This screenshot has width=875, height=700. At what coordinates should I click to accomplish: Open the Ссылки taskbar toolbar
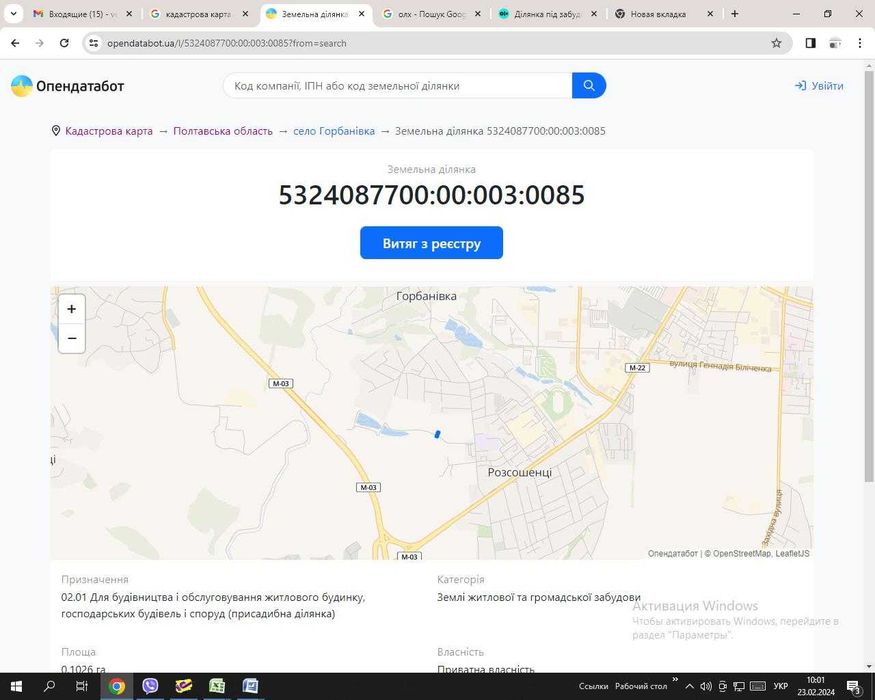[x=593, y=686]
